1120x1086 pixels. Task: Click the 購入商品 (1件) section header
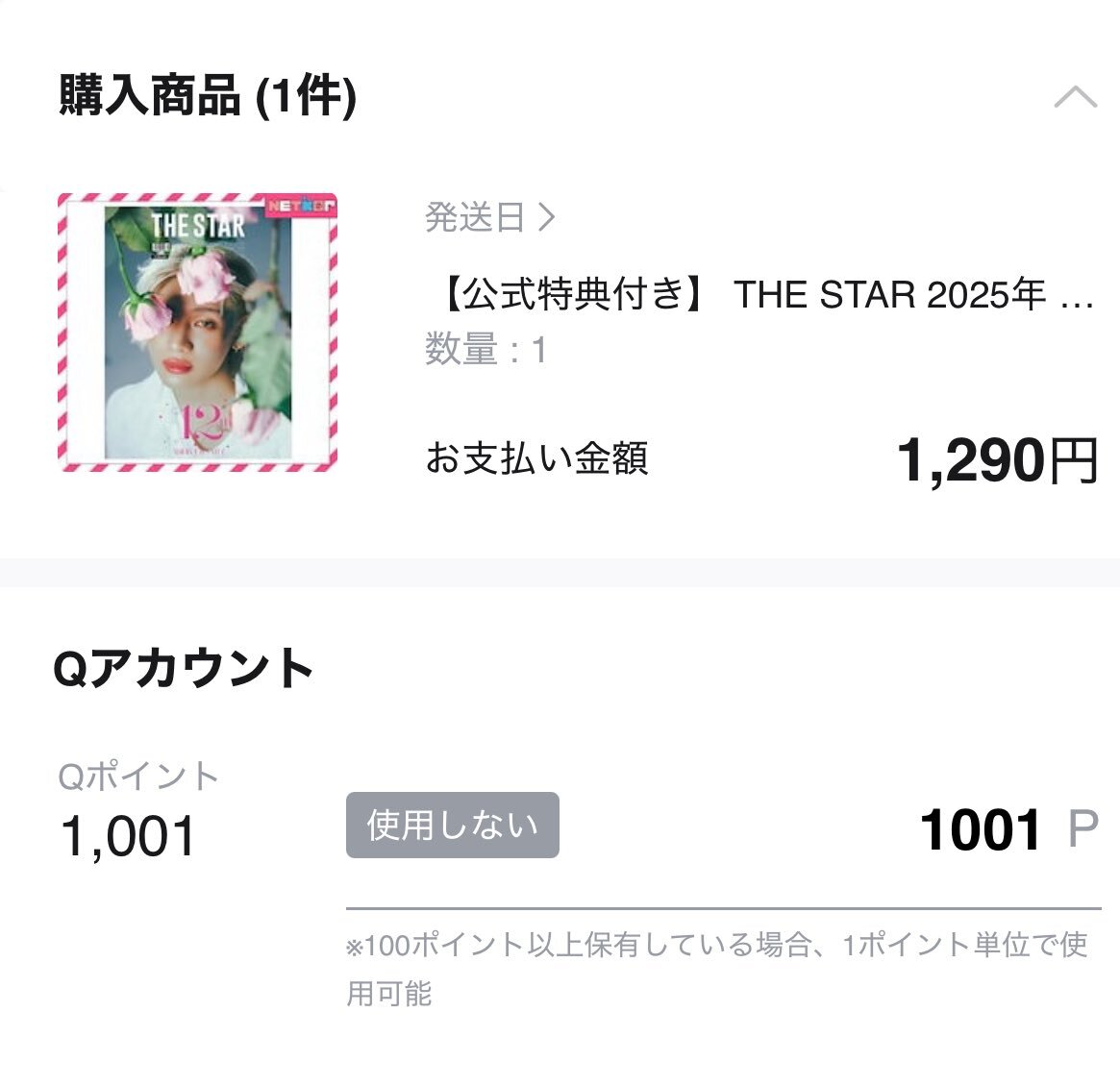coord(207,96)
